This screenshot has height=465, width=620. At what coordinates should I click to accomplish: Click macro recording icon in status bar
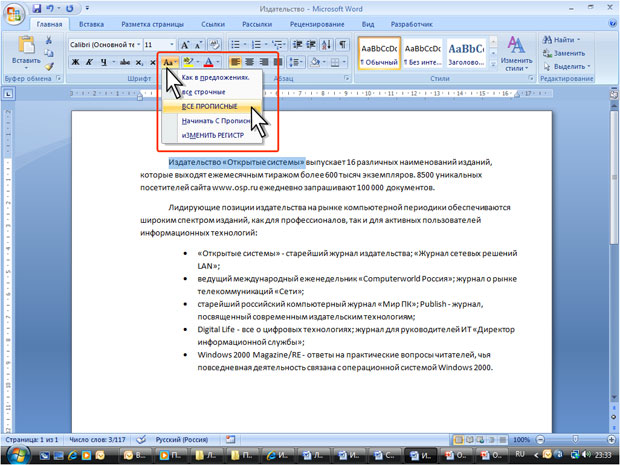click(231, 439)
